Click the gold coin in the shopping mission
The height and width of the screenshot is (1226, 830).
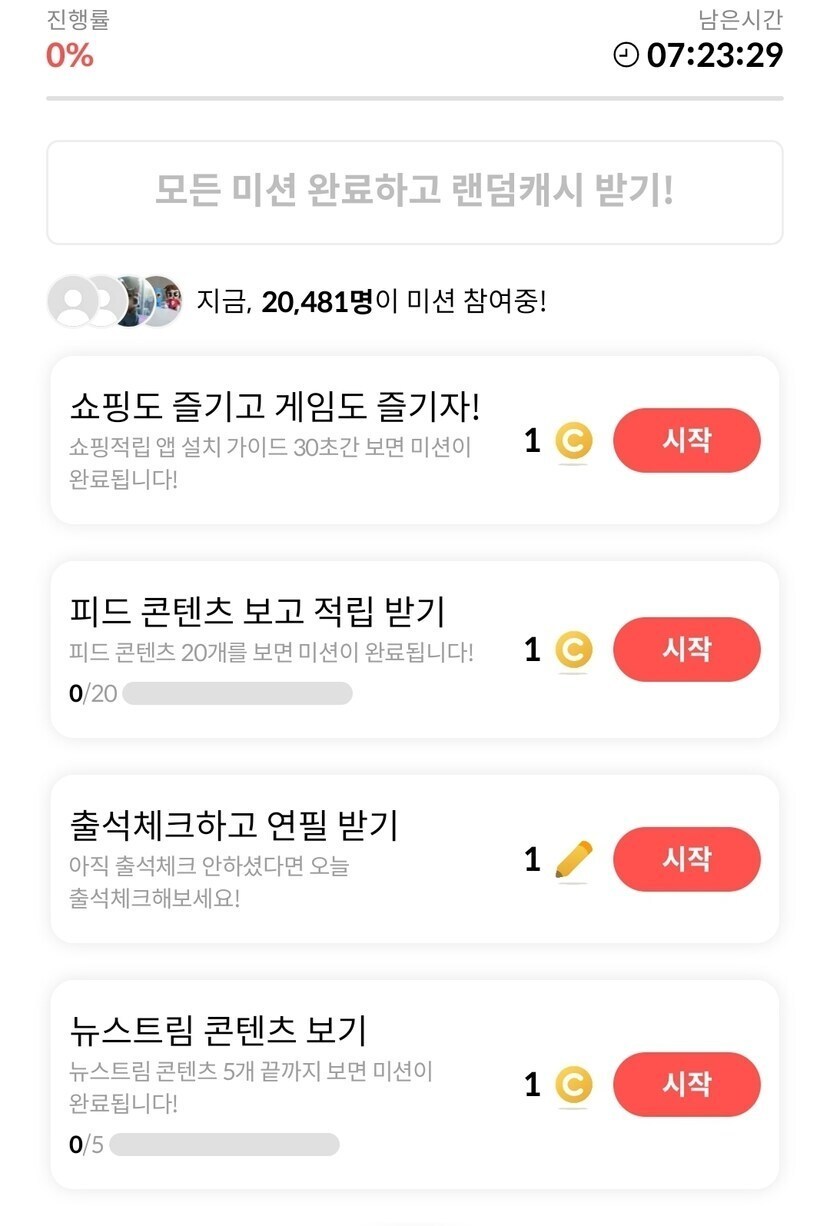pyautogui.click(x=574, y=441)
